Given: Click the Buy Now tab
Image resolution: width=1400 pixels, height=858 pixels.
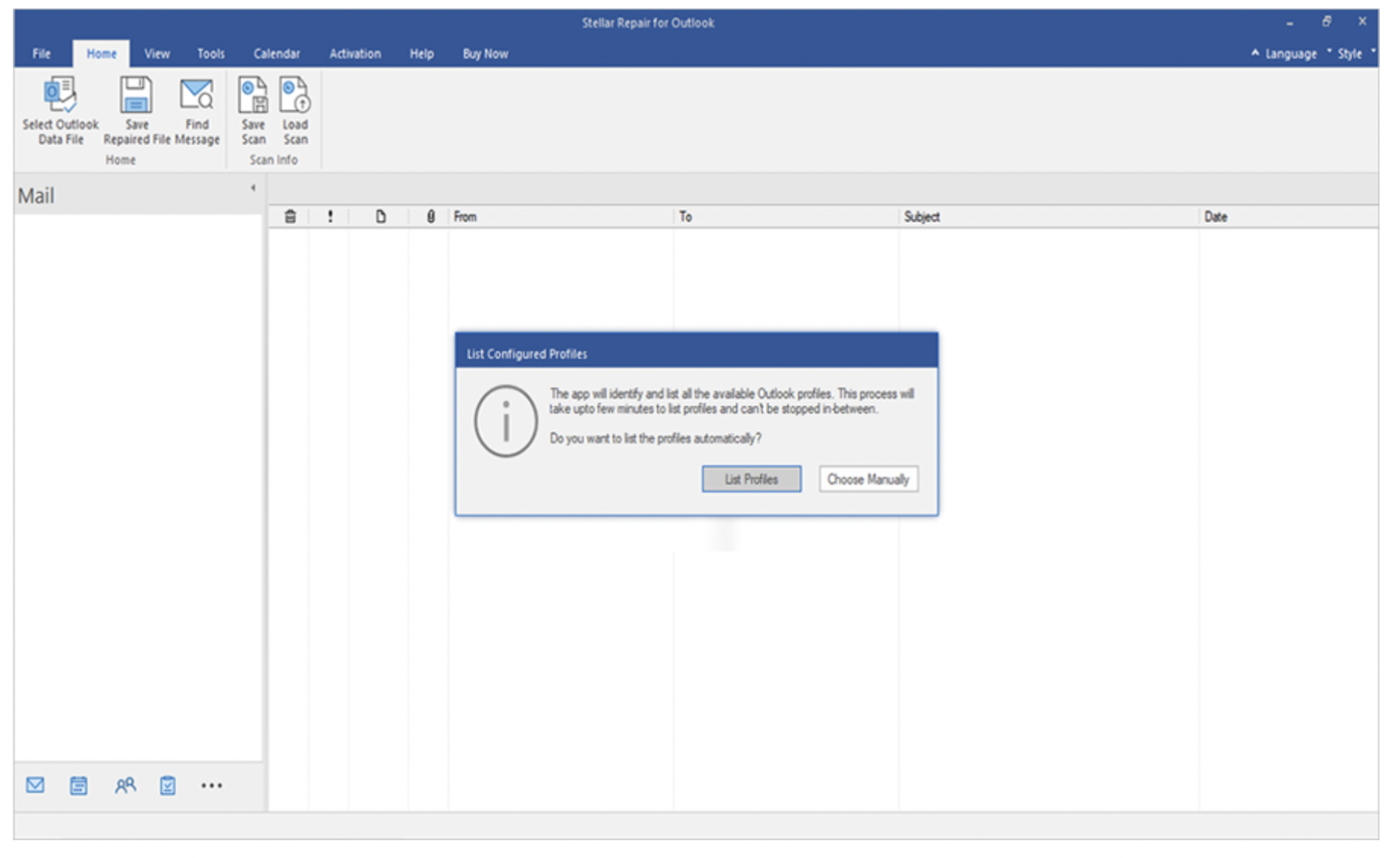Looking at the screenshot, I should point(485,53).
